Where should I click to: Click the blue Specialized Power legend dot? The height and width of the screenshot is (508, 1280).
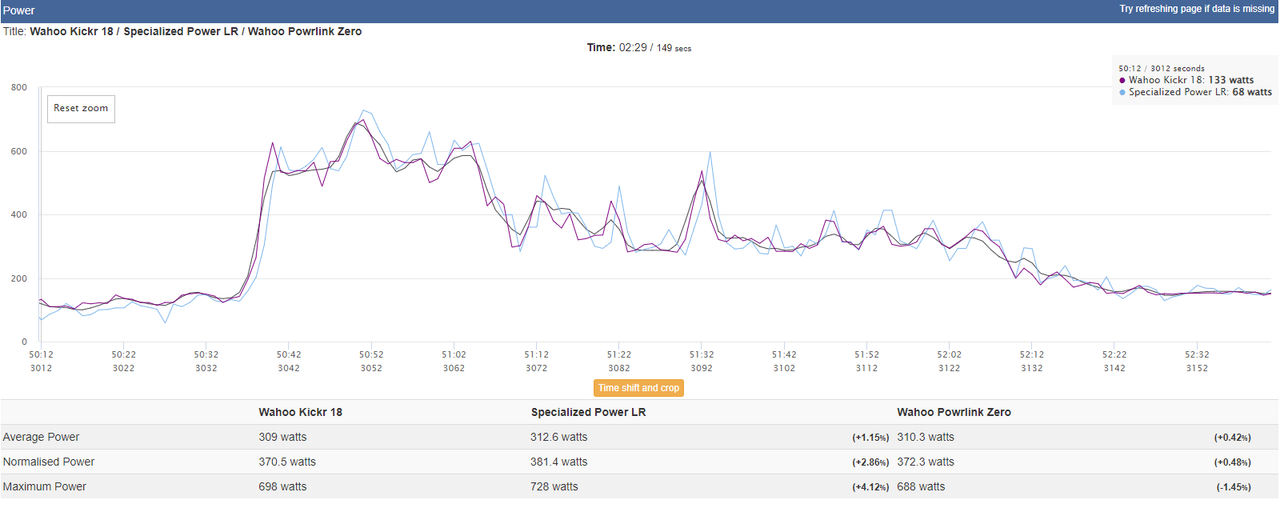(1122, 92)
